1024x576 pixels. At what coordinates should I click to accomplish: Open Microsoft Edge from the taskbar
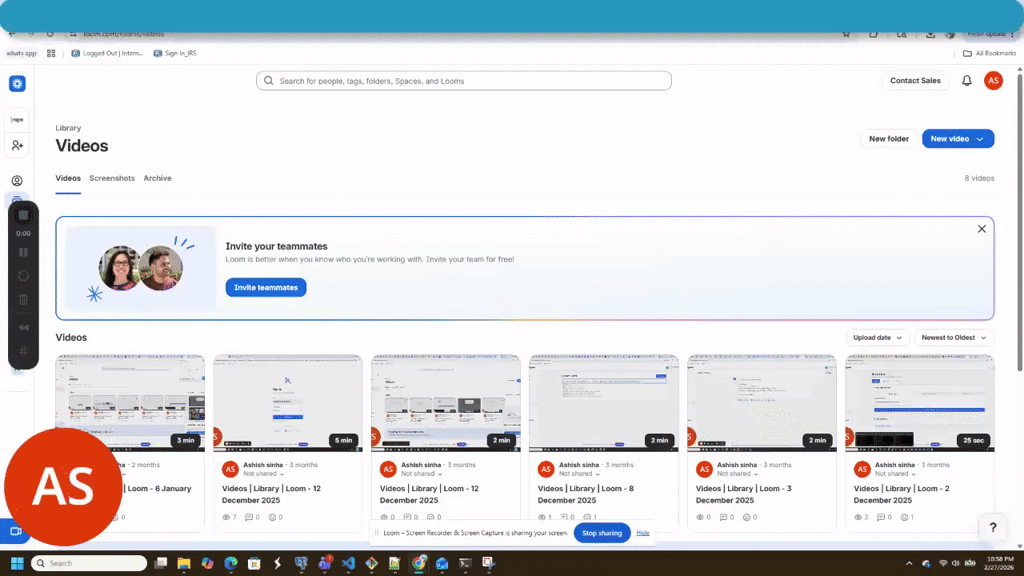tap(231, 563)
